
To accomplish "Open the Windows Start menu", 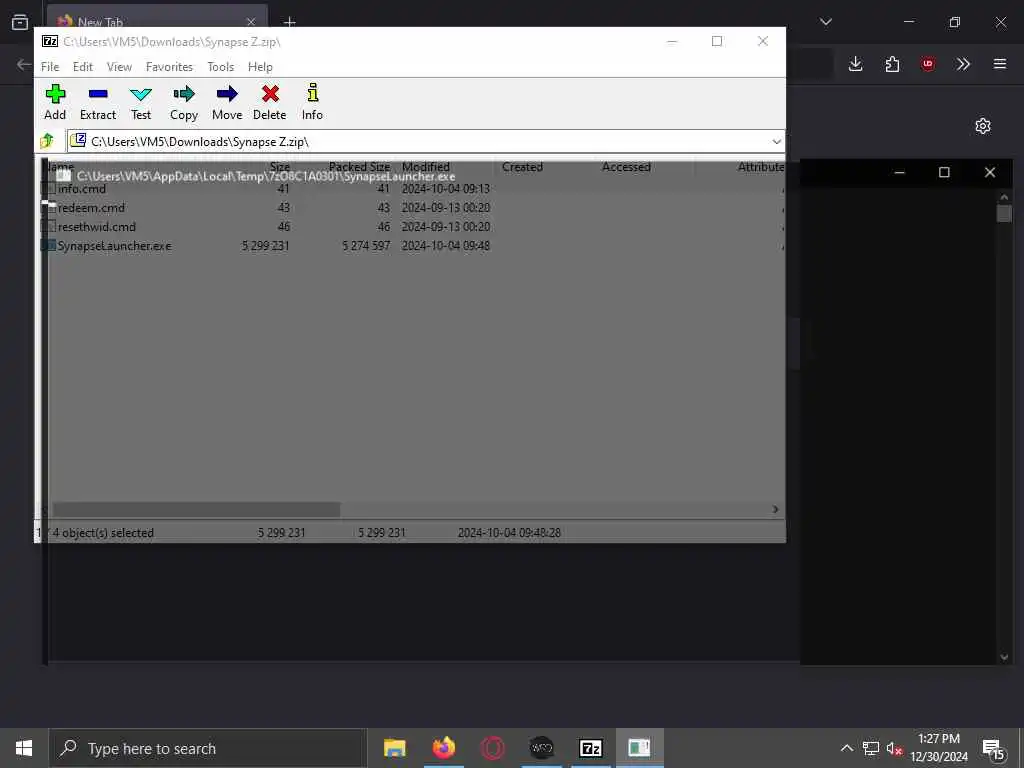I will click(24, 748).
